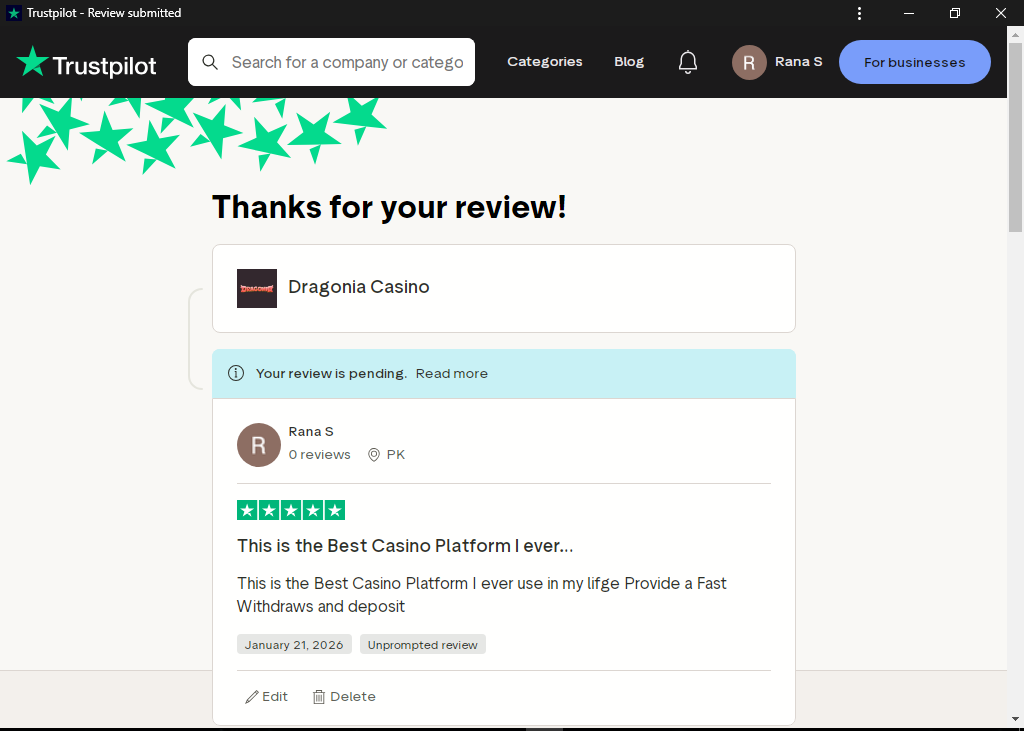Viewport: 1024px width, 731px height.
Task: Open the Dragonia Casino company name
Action: click(359, 287)
